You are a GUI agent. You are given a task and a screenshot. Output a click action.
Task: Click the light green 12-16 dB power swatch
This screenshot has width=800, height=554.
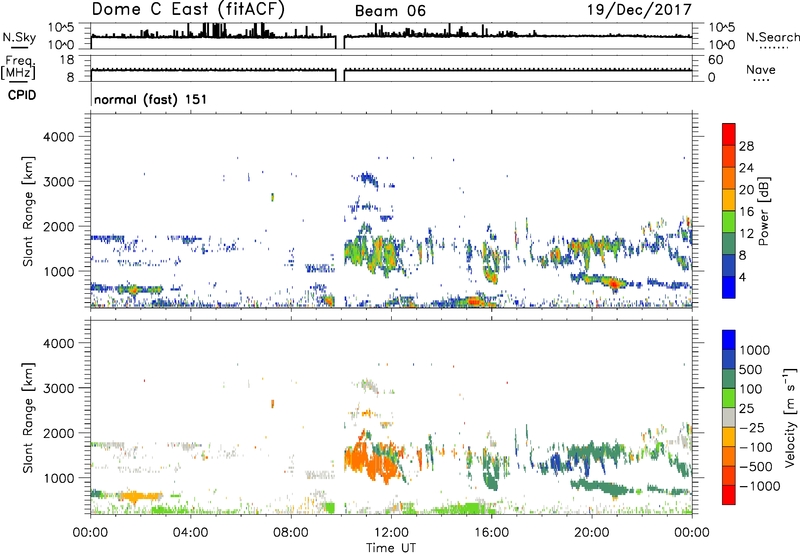pos(729,221)
